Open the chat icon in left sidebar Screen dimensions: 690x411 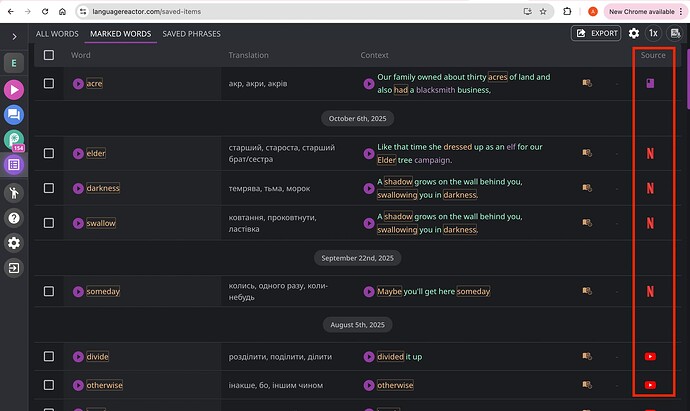pyautogui.click(x=15, y=115)
